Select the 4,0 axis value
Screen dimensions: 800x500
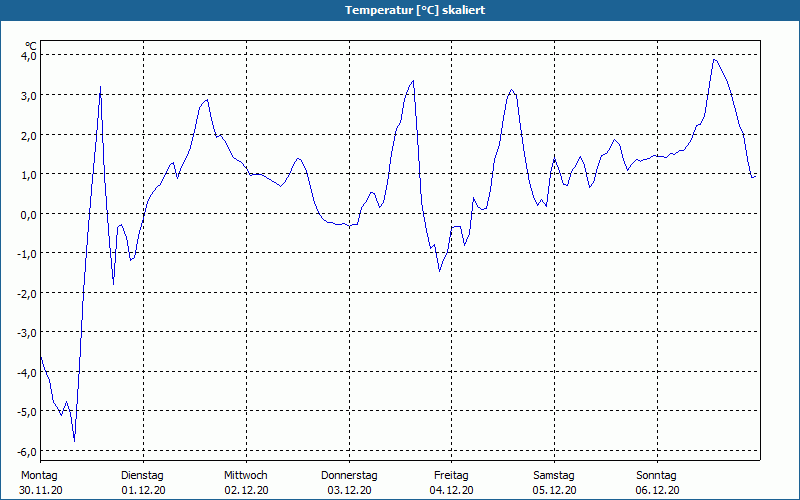click(x=29, y=56)
